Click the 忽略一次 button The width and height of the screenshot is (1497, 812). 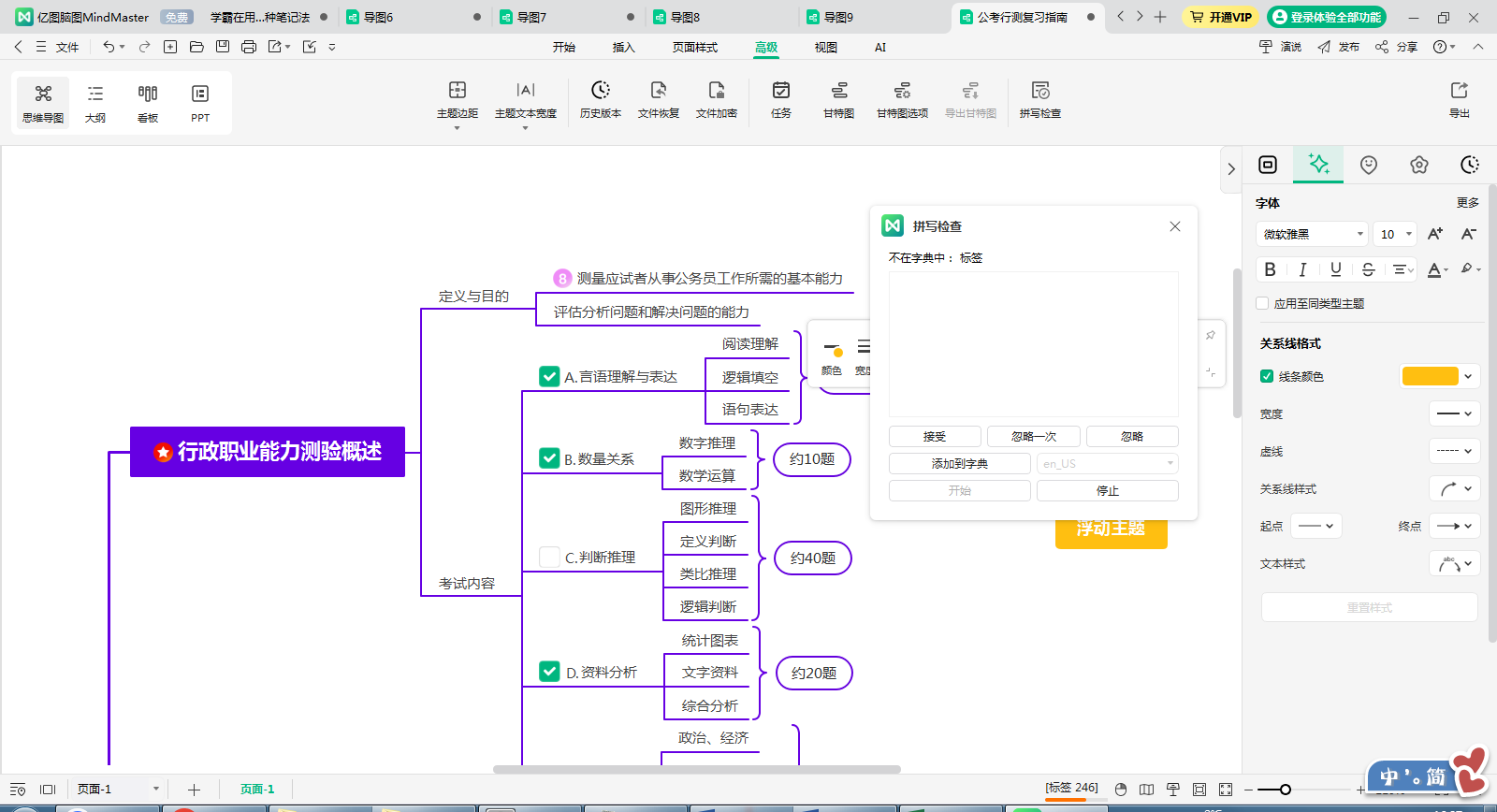1034,436
